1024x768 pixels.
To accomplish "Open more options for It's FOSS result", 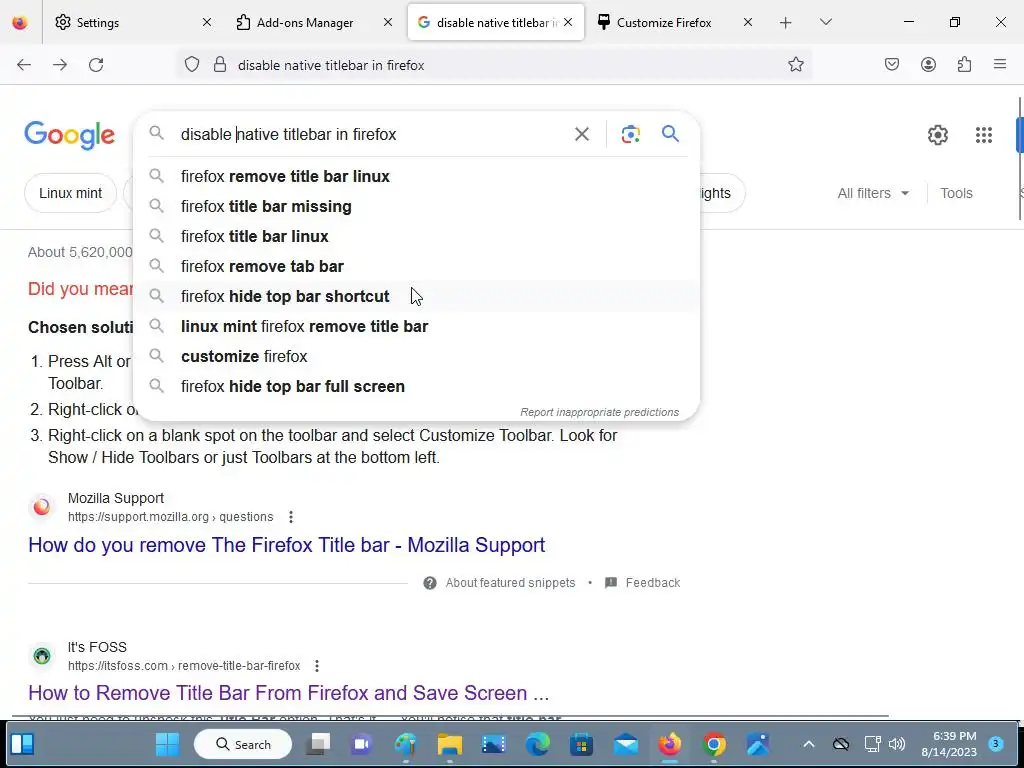I will pos(317,666).
